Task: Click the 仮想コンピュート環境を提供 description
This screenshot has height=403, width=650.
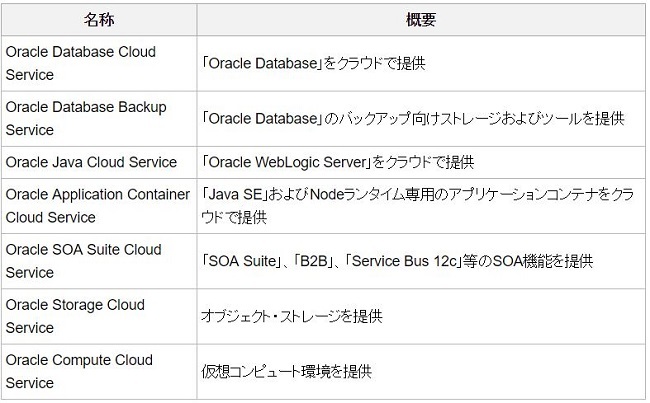Action: 286,371
